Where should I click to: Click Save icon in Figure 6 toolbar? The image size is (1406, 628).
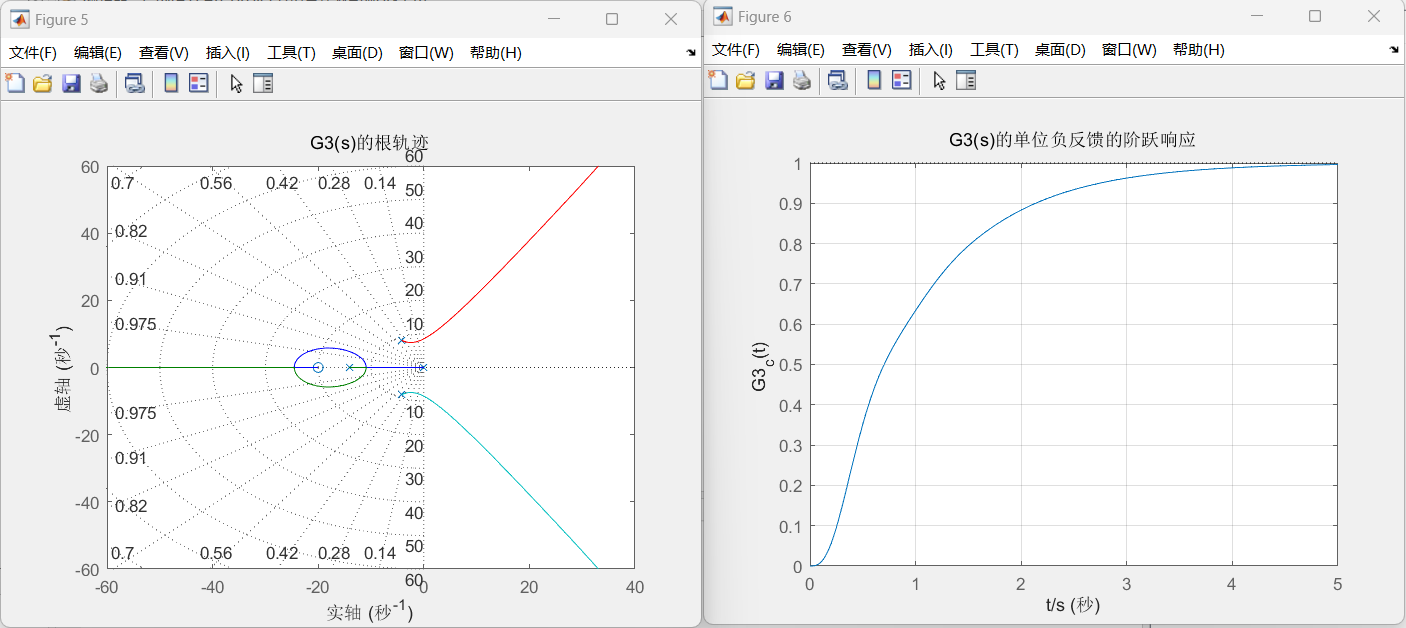pos(773,80)
